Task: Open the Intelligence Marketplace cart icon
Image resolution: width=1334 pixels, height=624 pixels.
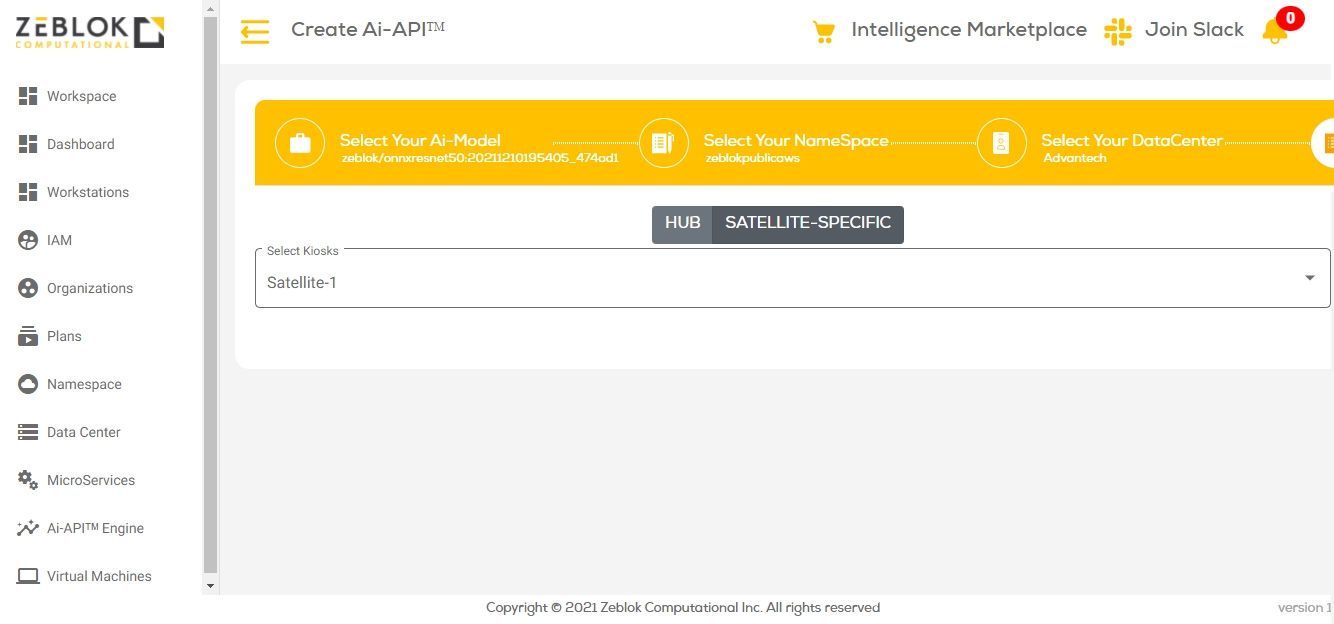Action: (823, 32)
